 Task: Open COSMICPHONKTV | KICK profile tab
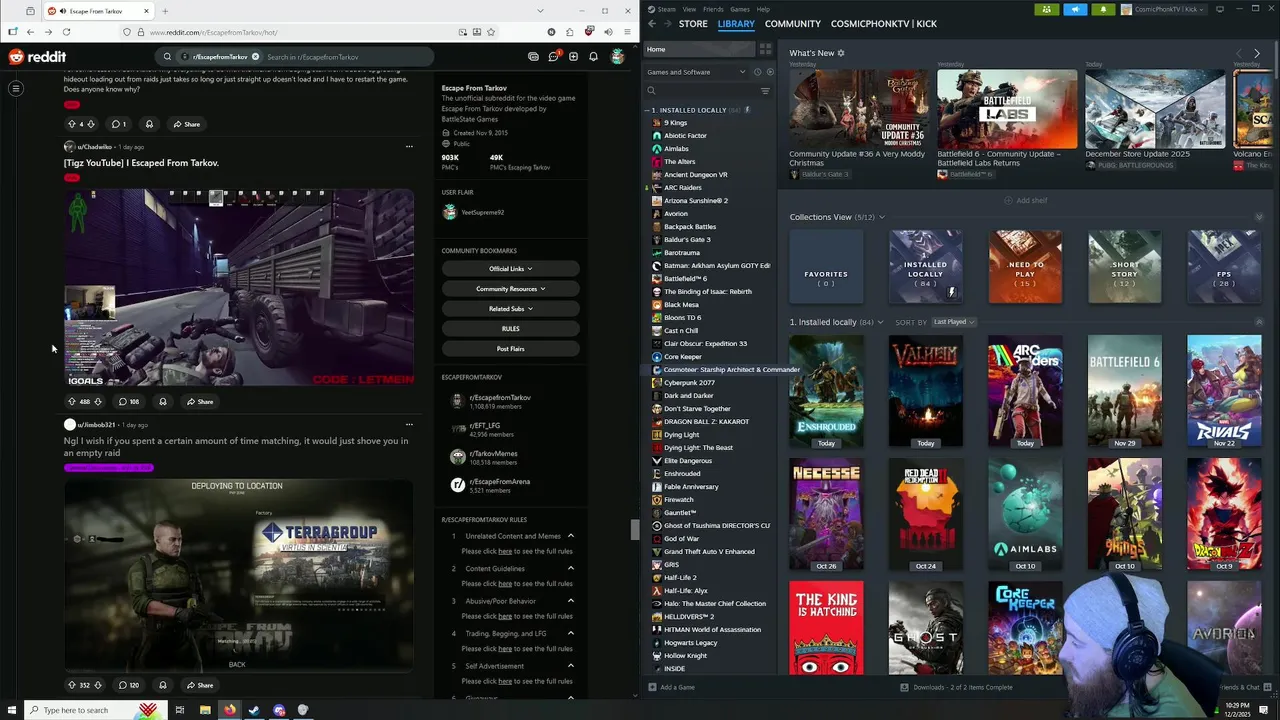pyautogui.click(x=884, y=23)
